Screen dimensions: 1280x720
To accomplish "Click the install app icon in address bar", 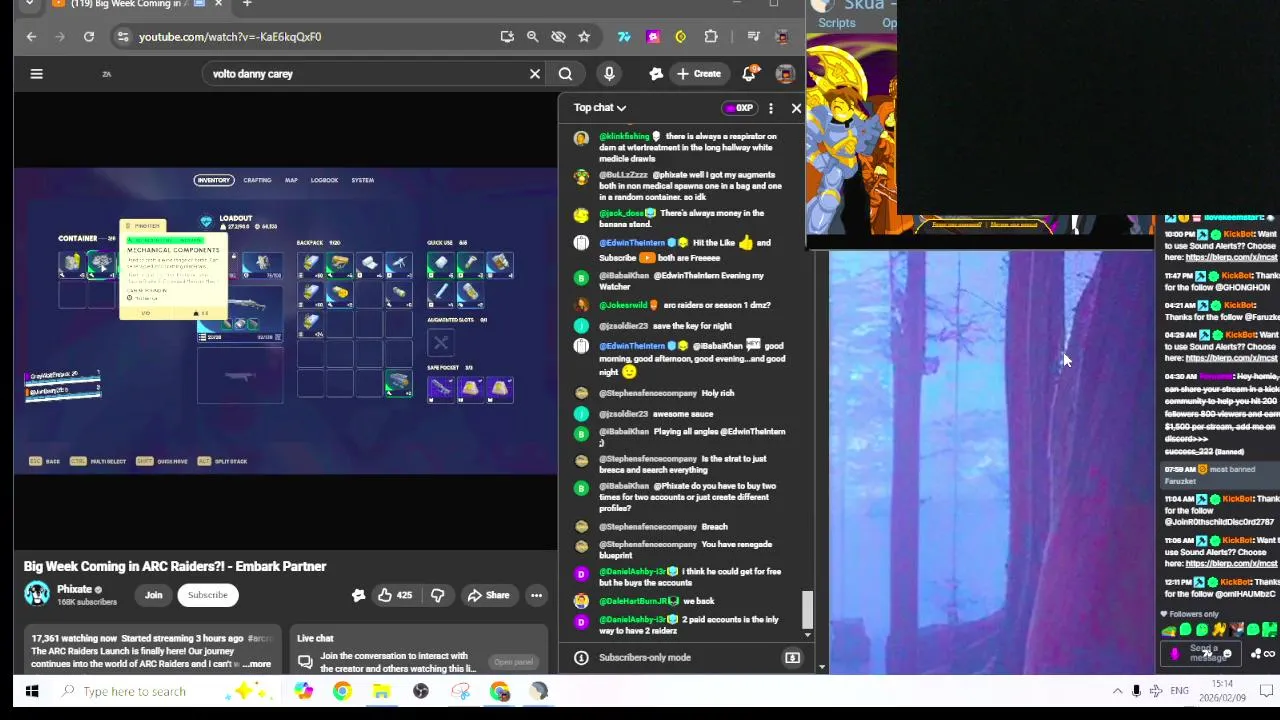I will [507, 37].
